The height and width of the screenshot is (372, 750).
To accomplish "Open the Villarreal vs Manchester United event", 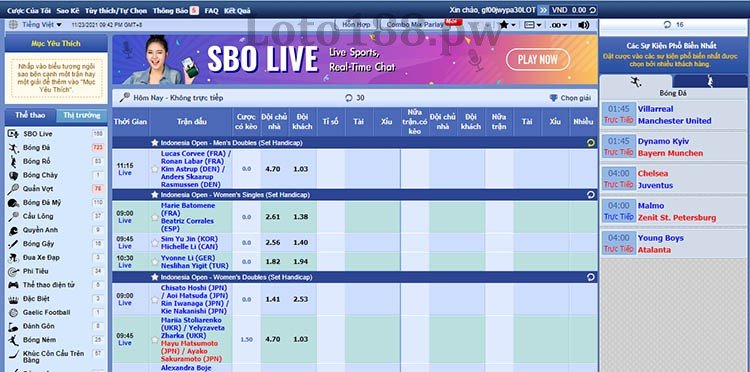I will 673,115.
